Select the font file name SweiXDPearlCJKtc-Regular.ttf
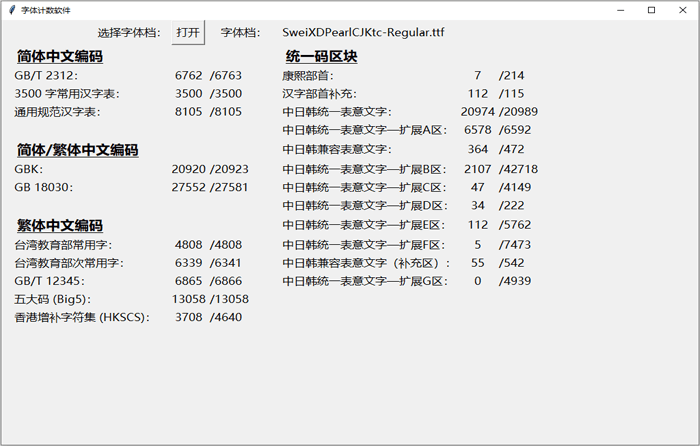Image resolution: width=700 pixels, height=446 pixels. (363, 32)
